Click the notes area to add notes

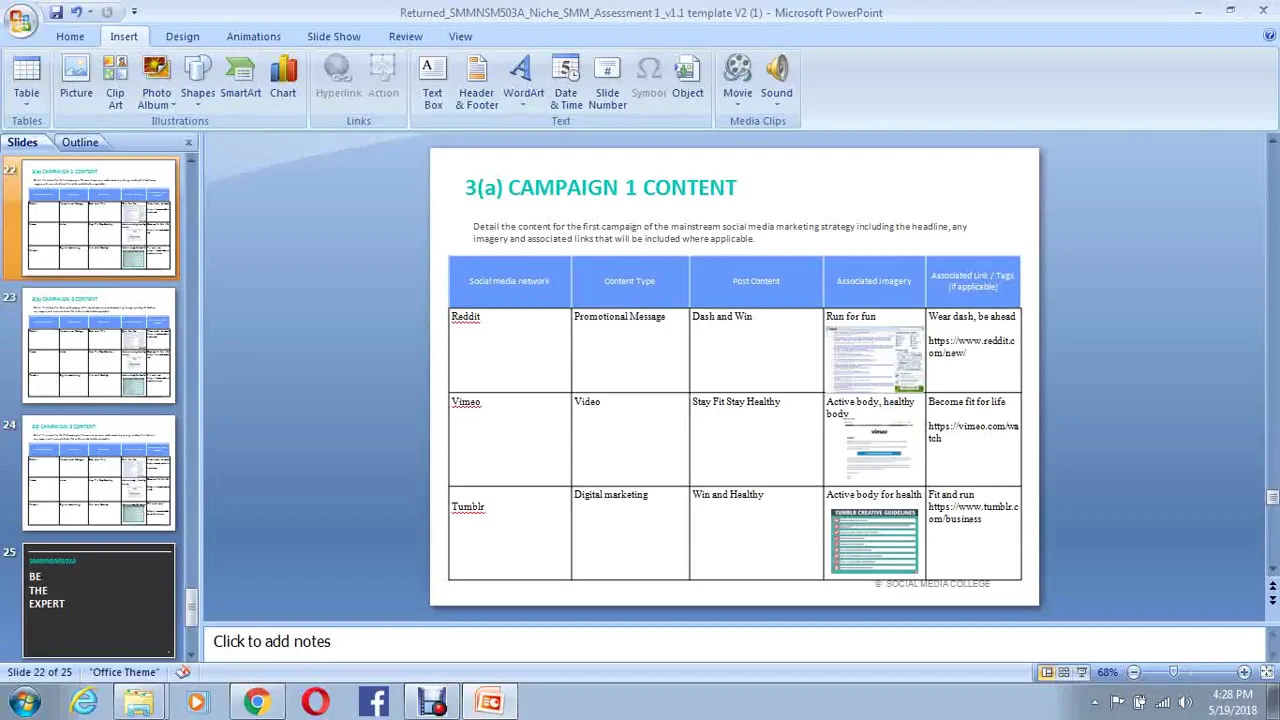coord(734,642)
